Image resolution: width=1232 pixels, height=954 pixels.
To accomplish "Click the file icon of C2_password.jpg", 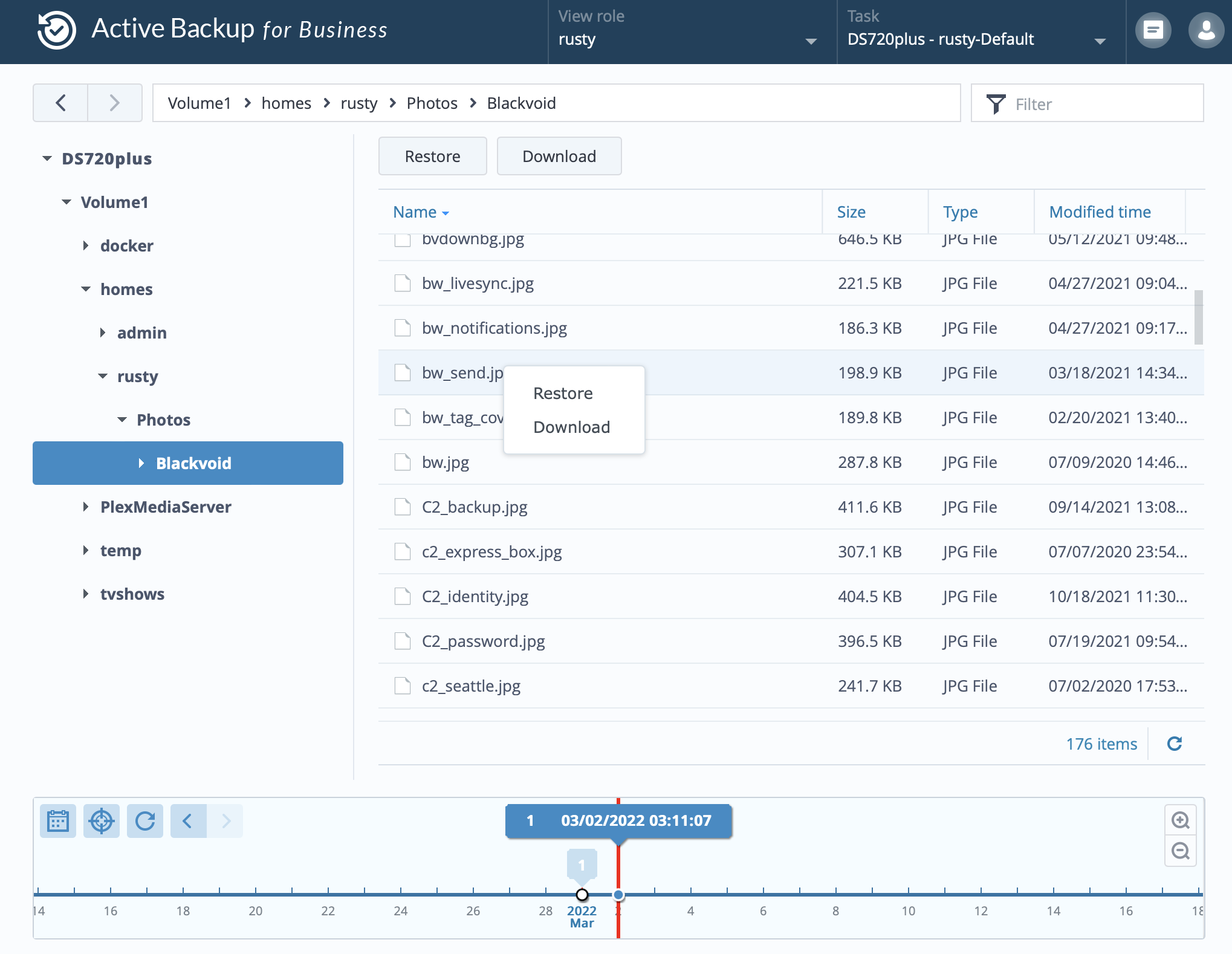I will pyautogui.click(x=403, y=641).
